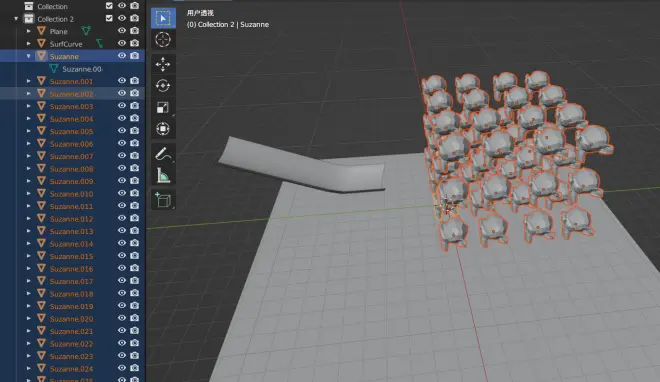Disable render for Suzanne.010 camera icon
This screenshot has width=660, height=382.
click(135, 193)
